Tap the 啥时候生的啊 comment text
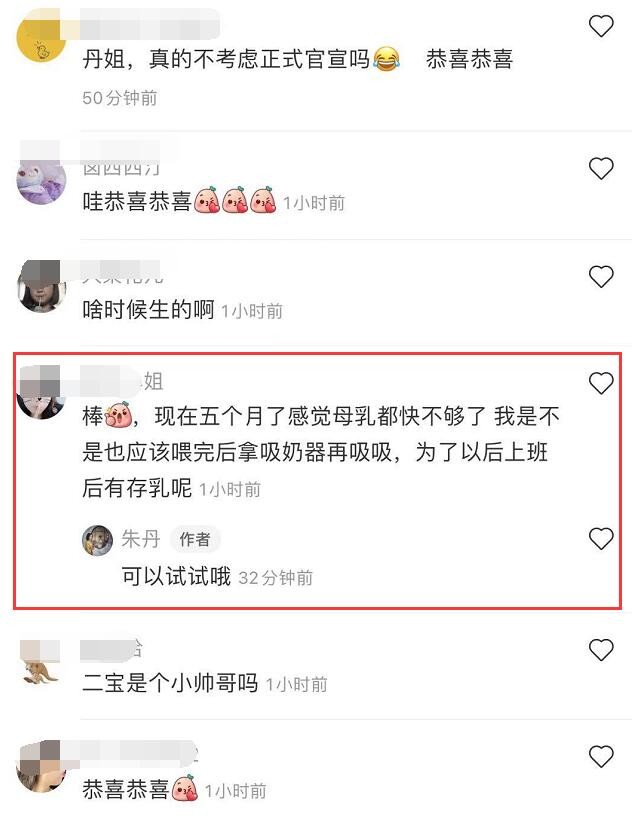The width and height of the screenshot is (632, 826). pyautogui.click(x=148, y=310)
